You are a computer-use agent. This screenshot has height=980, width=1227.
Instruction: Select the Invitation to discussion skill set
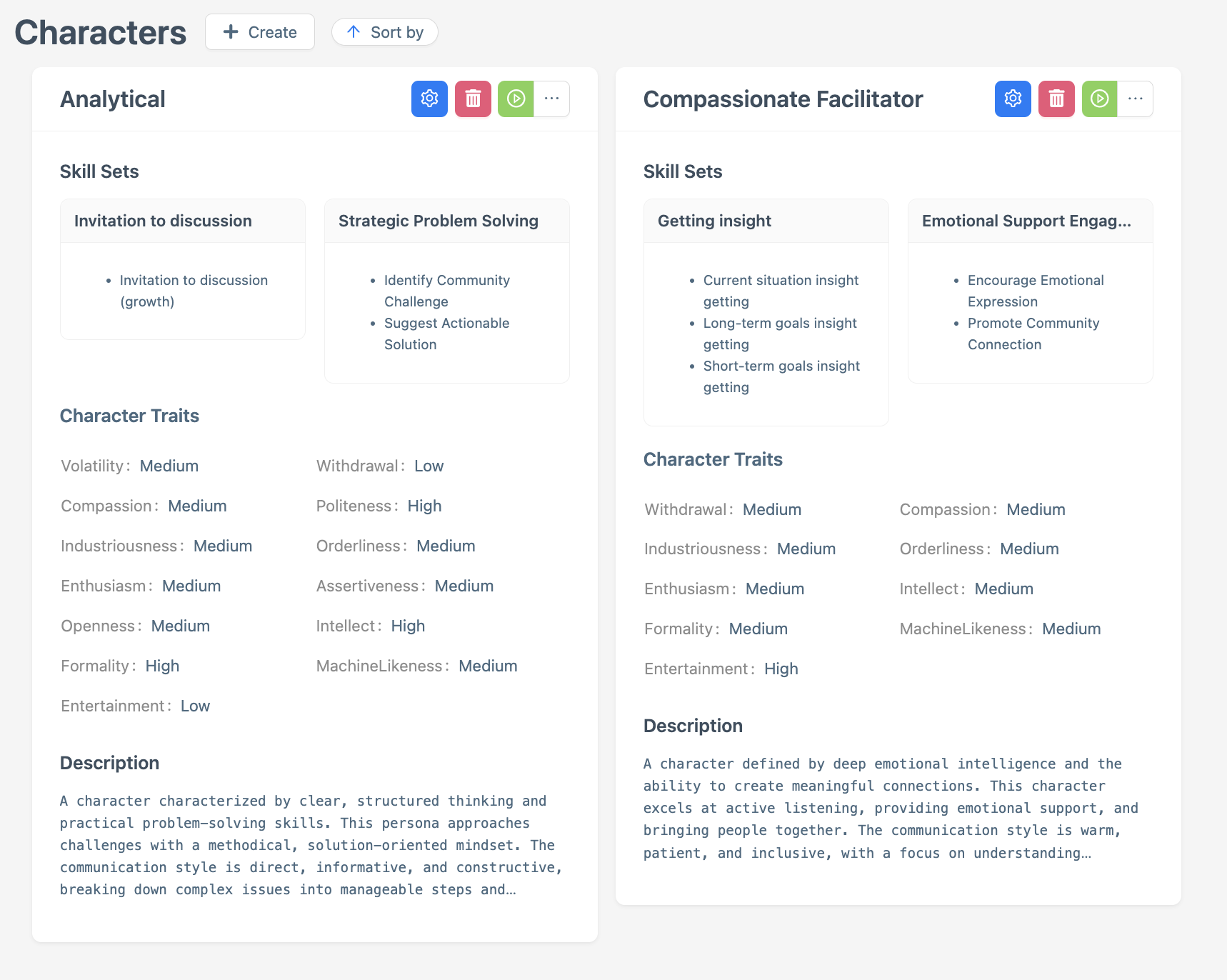(x=163, y=221)
